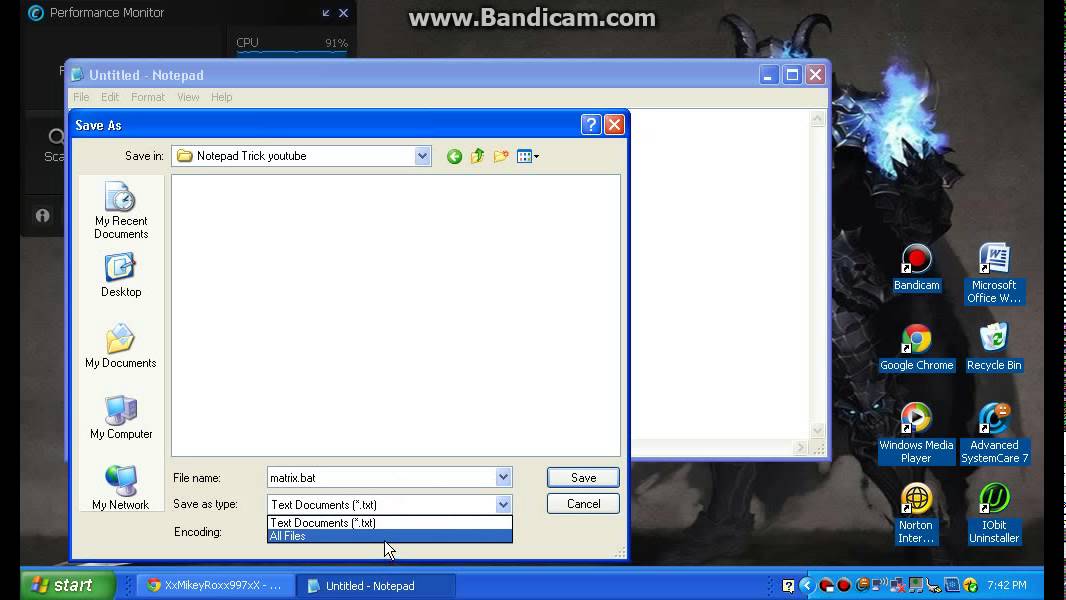Click the Cancel button

(x=583, y=504)
